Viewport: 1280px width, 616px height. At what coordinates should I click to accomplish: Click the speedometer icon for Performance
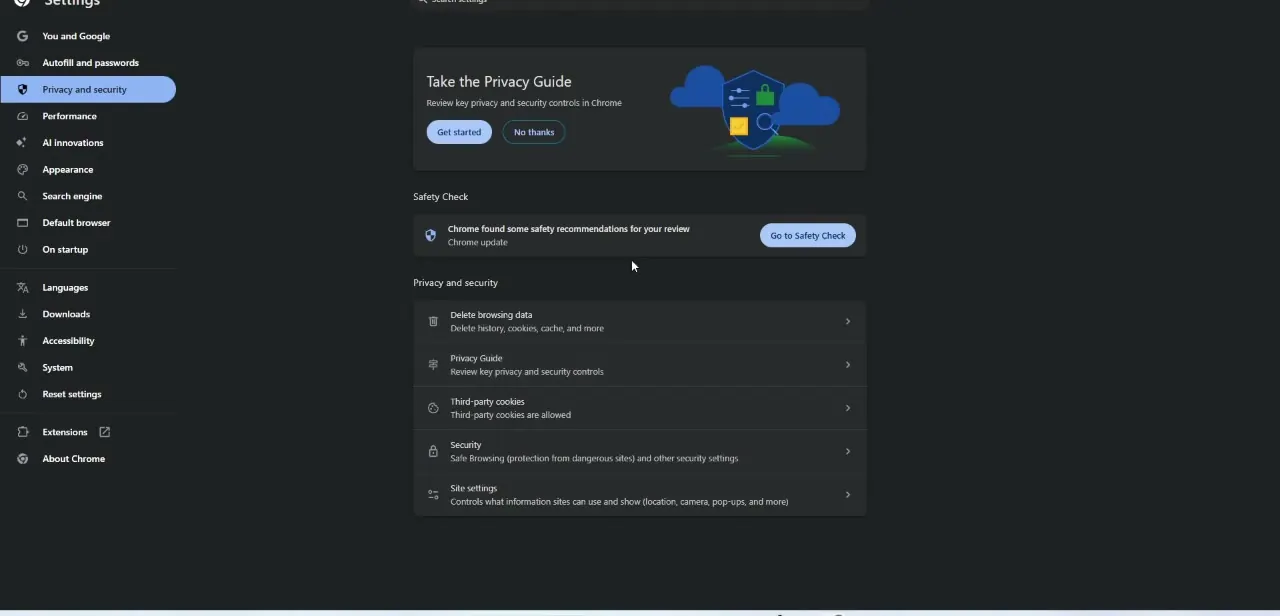click(22, 116)
